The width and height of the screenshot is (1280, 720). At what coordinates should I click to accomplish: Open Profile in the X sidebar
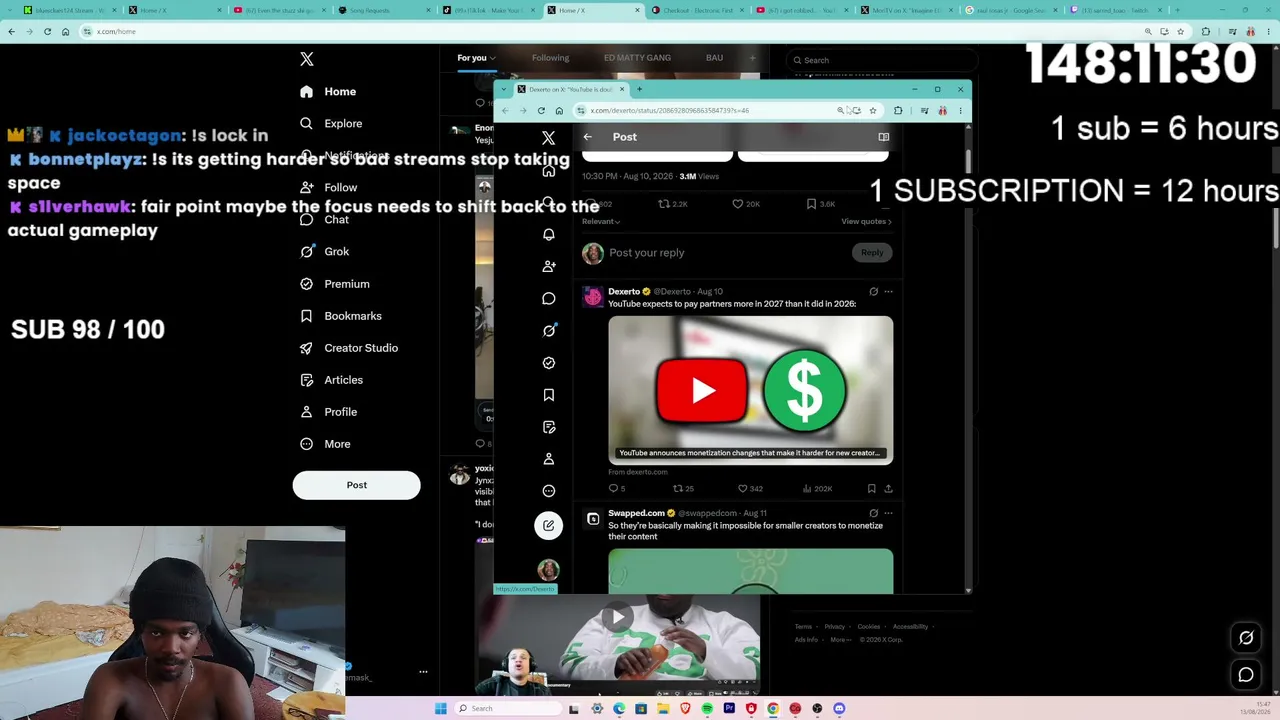click(329, 412)
